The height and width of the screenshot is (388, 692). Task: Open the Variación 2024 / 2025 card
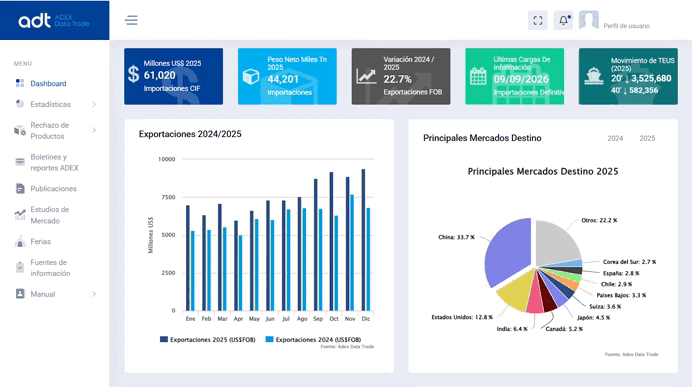(401, 76)
